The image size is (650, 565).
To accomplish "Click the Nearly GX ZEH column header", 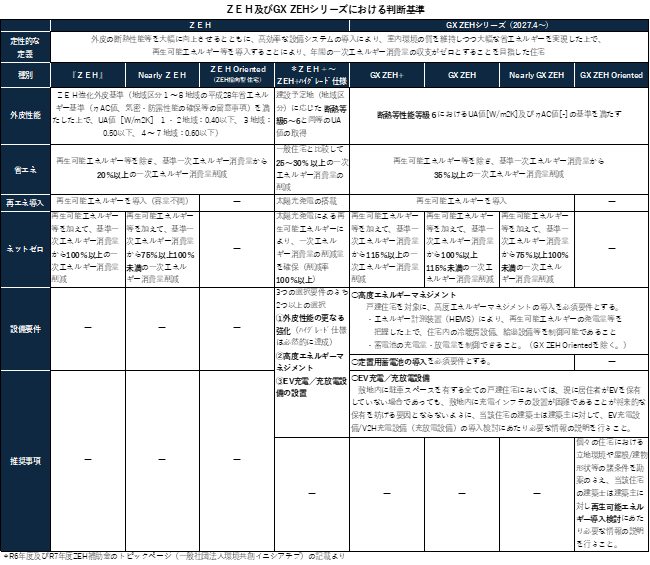I will [x=536, y=75].
